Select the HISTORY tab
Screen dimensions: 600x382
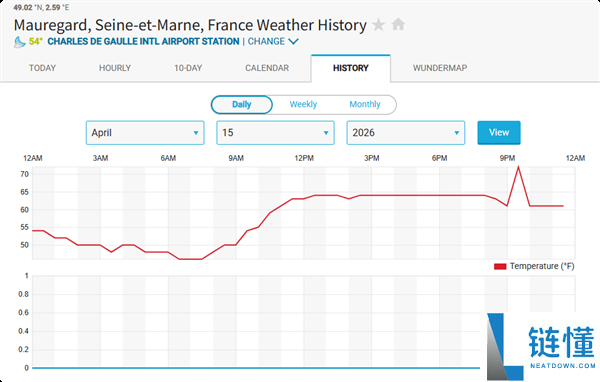tap(351, 68)
